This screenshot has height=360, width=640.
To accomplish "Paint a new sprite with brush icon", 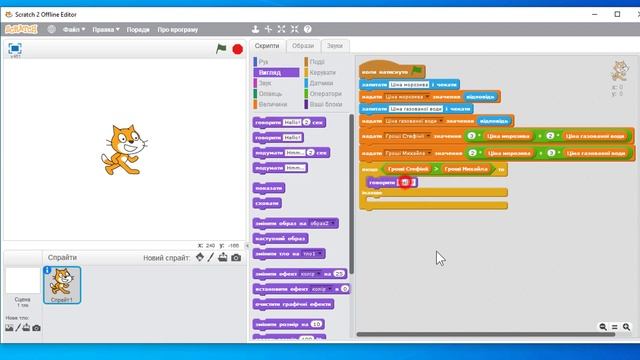I will point(211,257).
